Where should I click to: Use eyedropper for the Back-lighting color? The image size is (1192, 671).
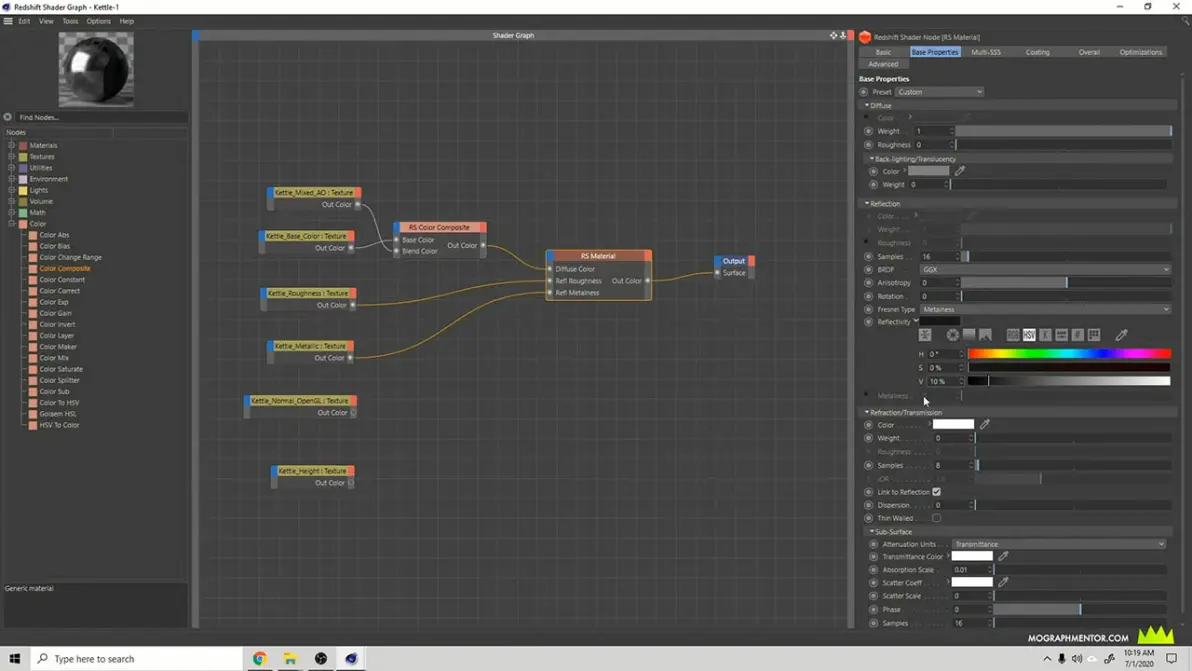959,171
